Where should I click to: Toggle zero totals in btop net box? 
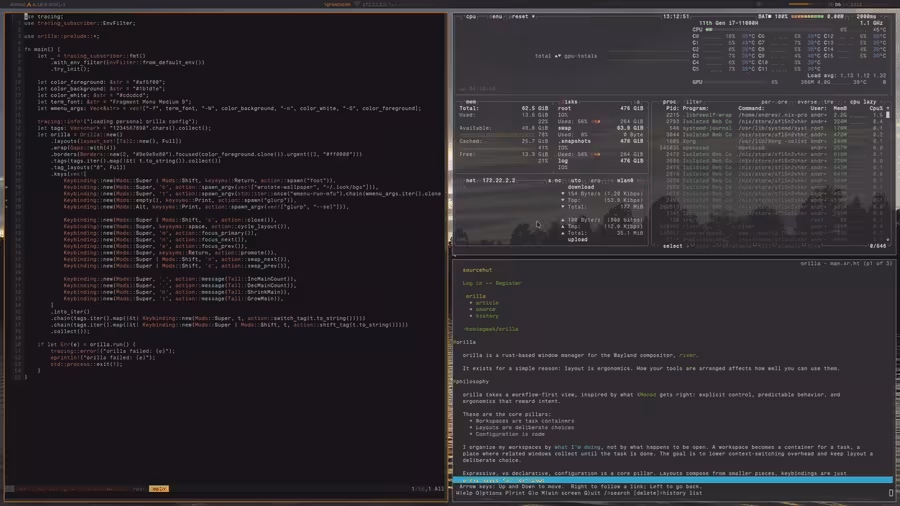click(x=596, y=180)
